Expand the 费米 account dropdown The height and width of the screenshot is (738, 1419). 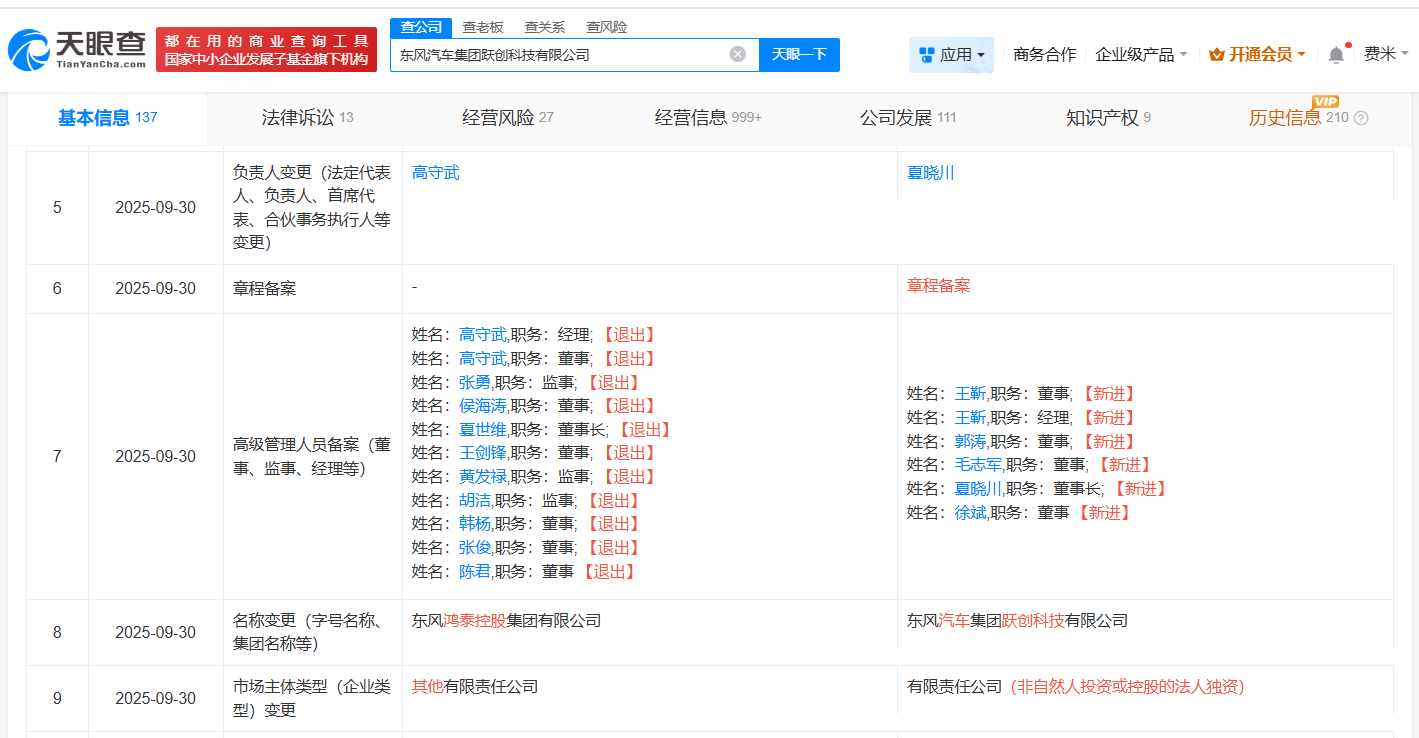tap(1383, 54)
